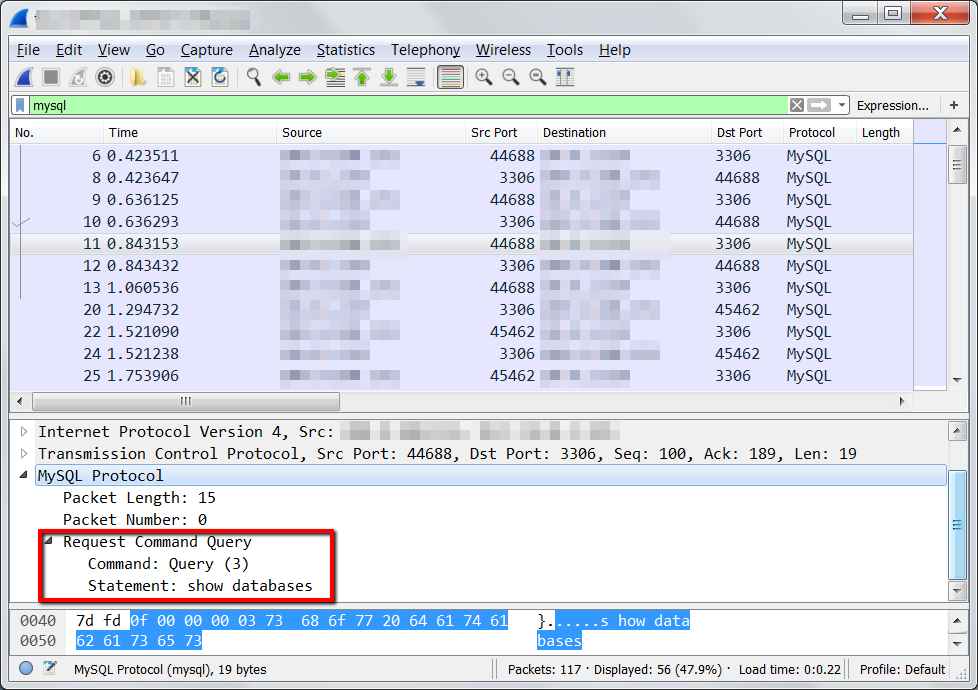
Task: Open the expert information status indicator
Action: pyautogui.click(x=26, y=669)
